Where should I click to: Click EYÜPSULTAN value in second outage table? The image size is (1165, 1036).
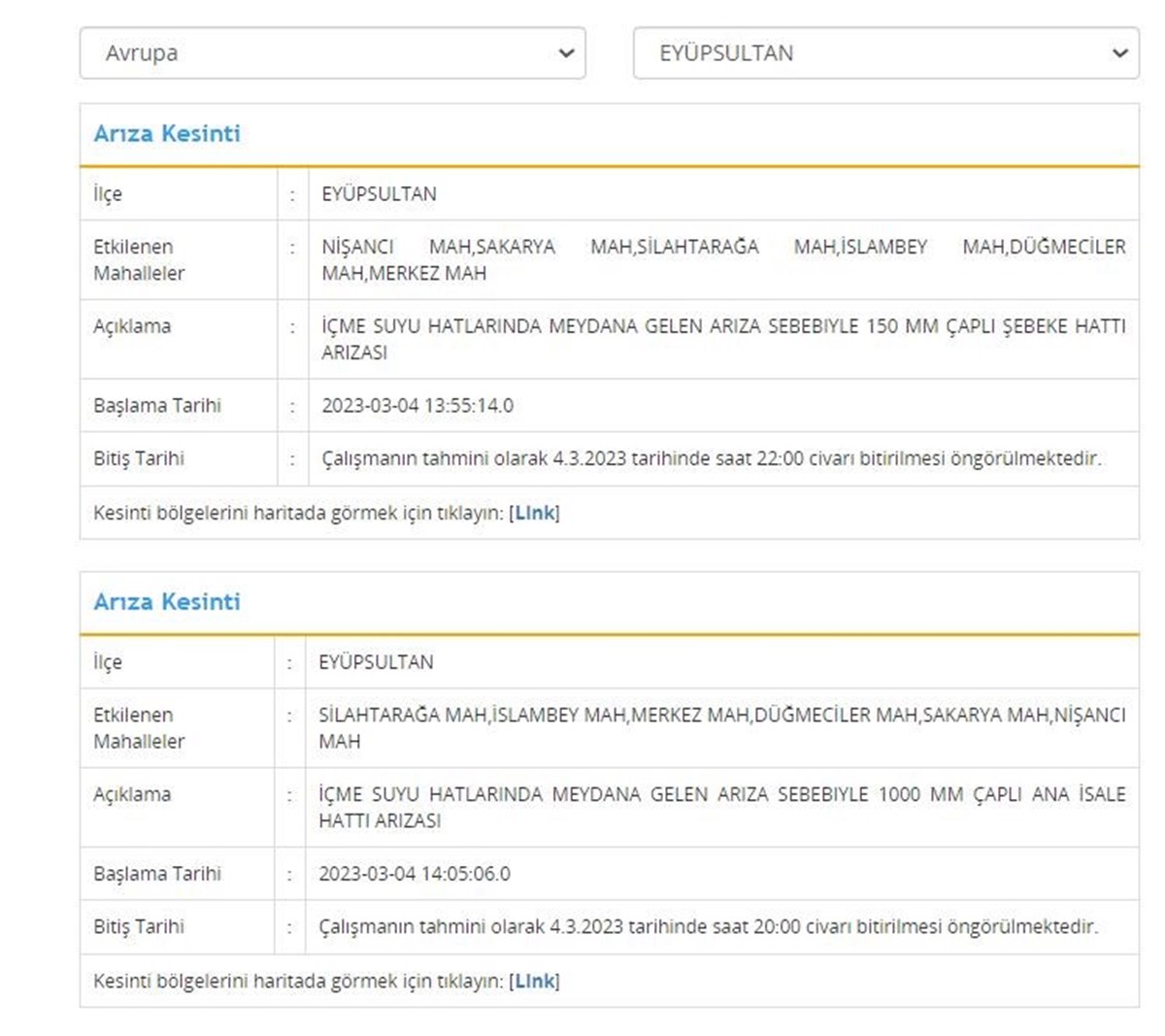point(377,662)
